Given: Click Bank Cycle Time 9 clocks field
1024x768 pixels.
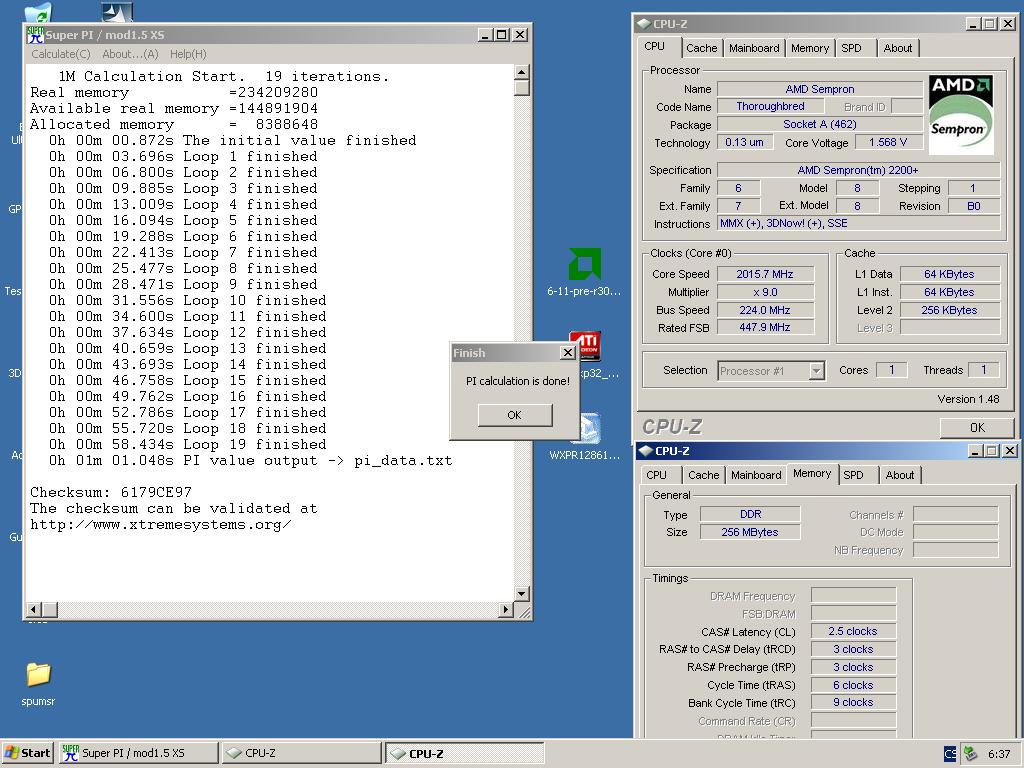Looking at the screenshot, I should tap(853, 703).
